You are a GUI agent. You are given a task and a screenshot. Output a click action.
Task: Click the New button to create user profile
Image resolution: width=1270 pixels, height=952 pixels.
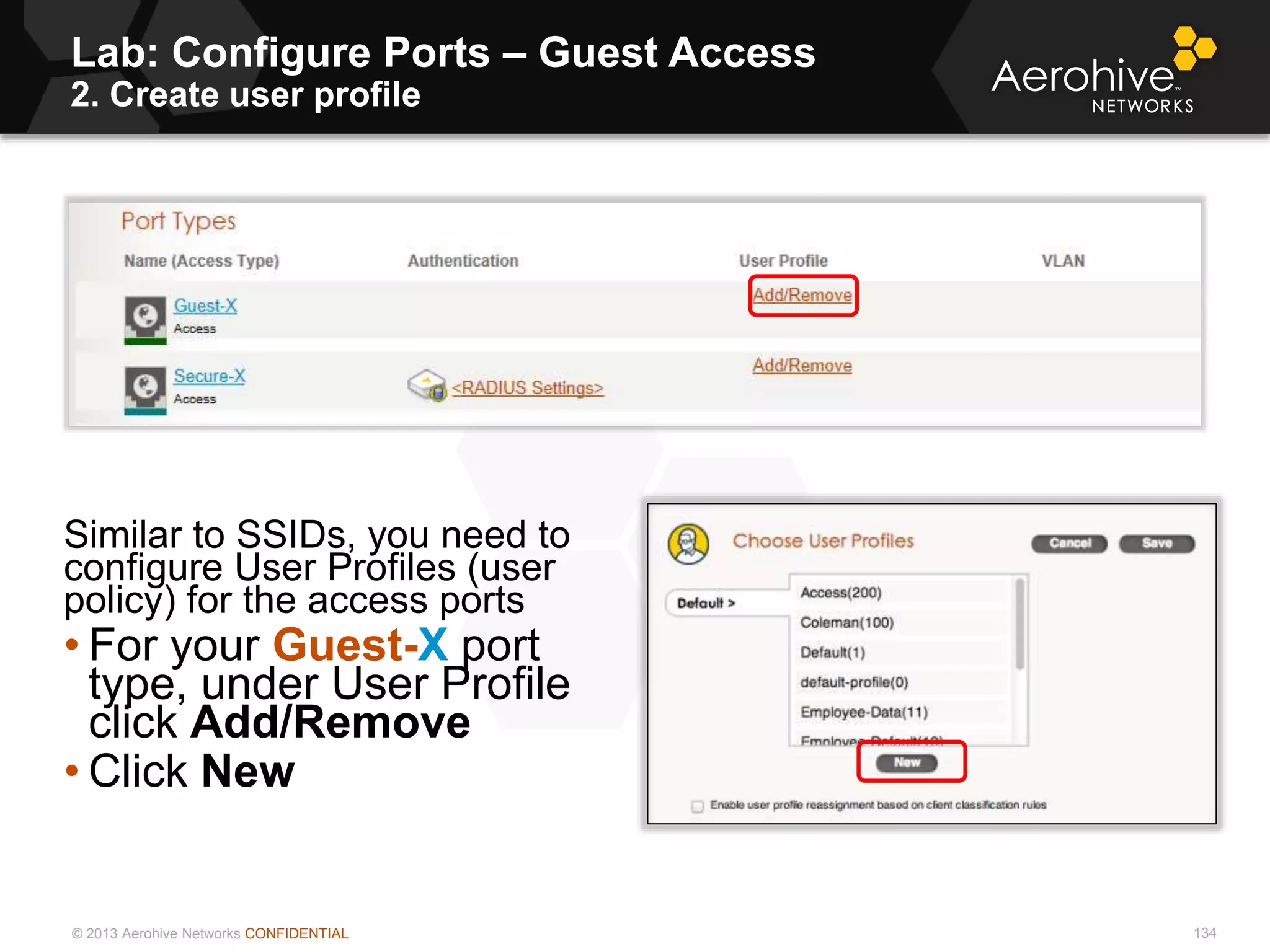(x=907, y=762)
